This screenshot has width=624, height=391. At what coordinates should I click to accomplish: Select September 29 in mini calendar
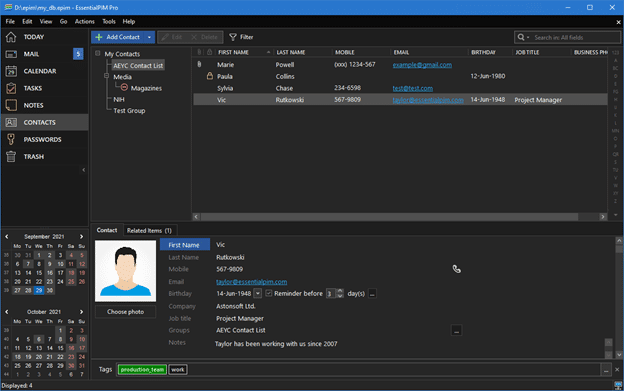tap(39, 290)
